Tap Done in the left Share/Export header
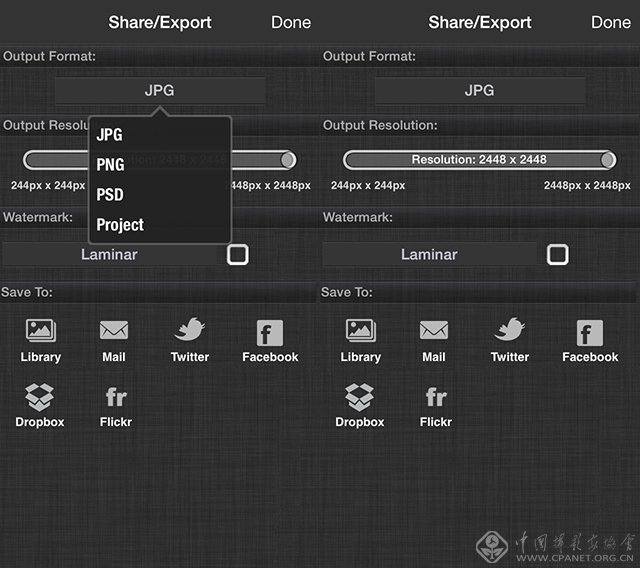640x568 pixels. point(291,22)
